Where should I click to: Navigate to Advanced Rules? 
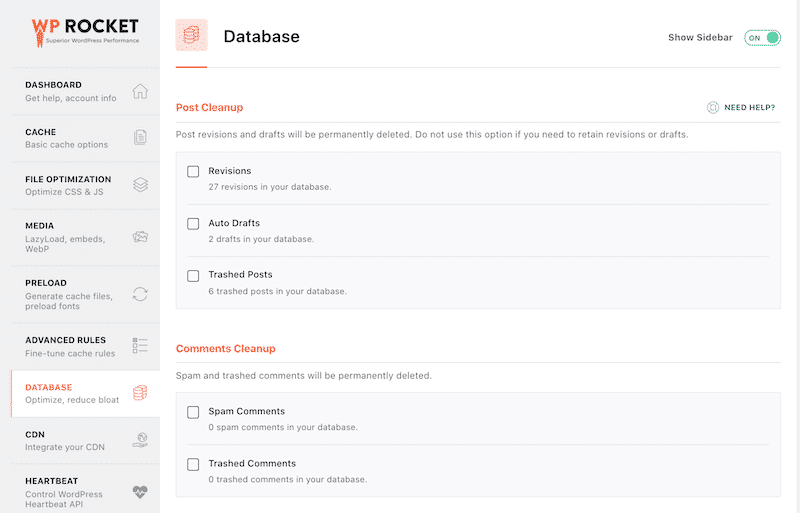tap(85, 347)
